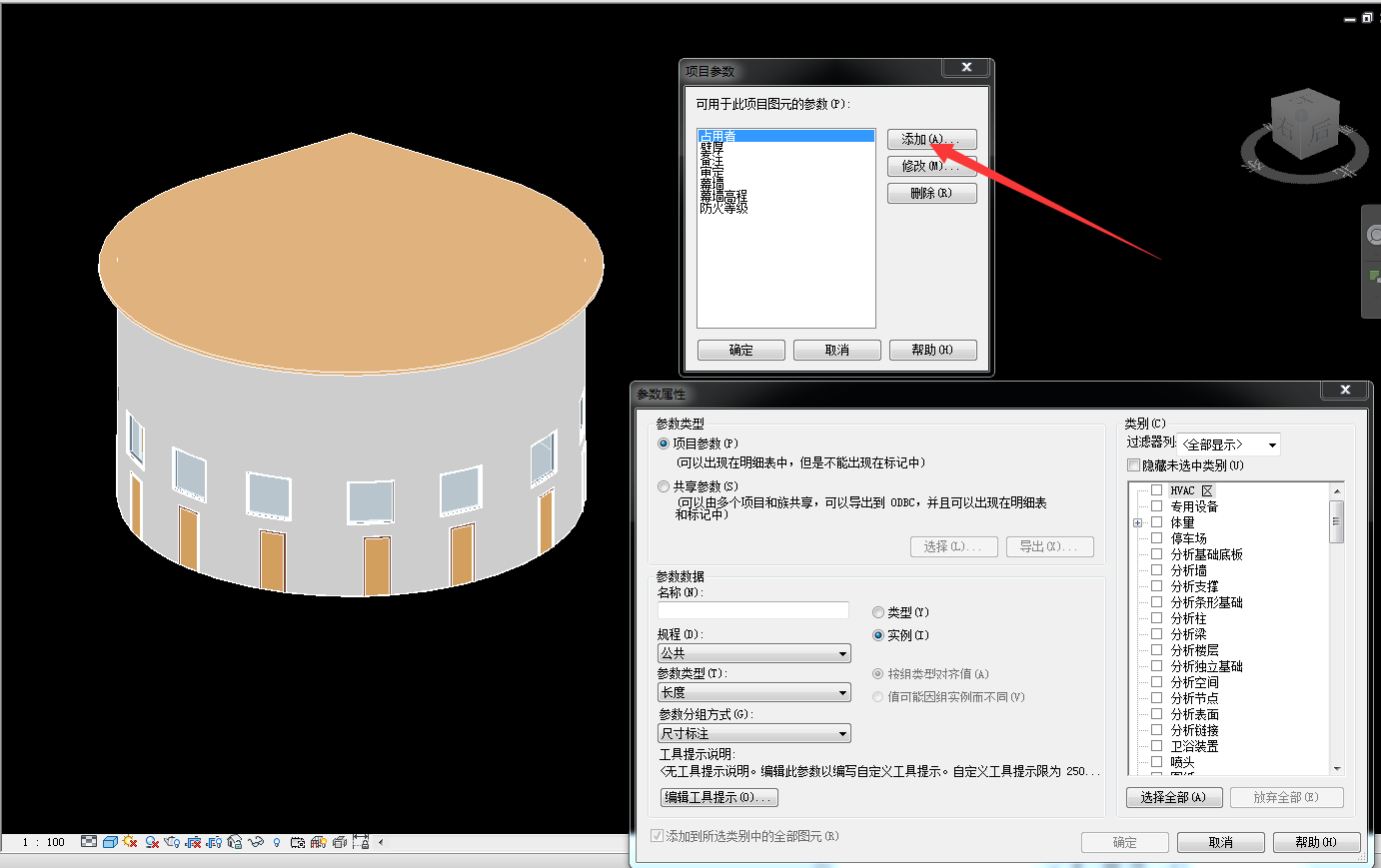The width and height of the screenshot is (1381, 868).
Task: Open the 参数类型 dropdown showing 长度
Action: pyautogui.click(x=753, y=692)
